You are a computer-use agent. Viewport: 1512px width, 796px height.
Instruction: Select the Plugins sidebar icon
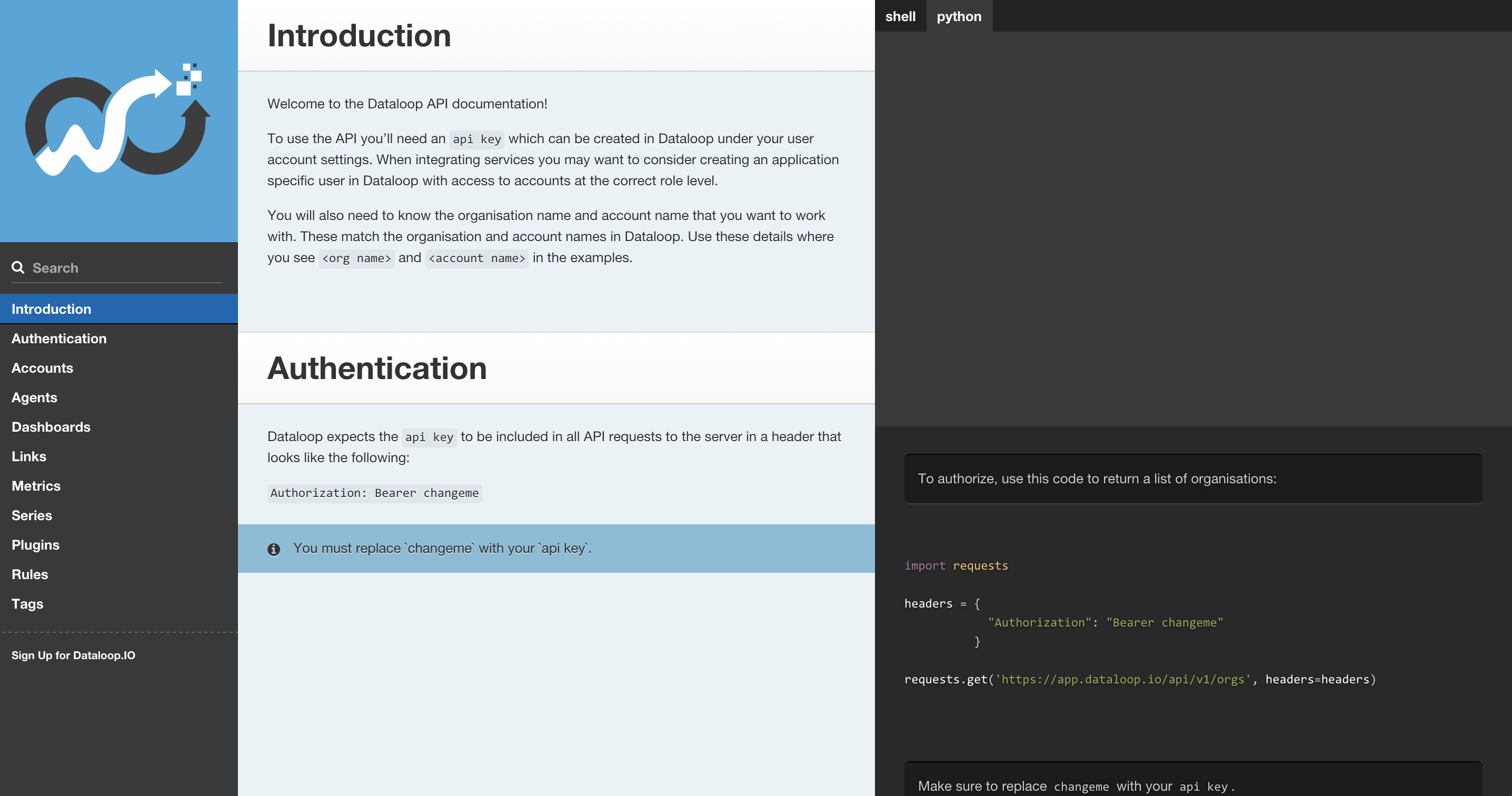click(x=35, y=544)
